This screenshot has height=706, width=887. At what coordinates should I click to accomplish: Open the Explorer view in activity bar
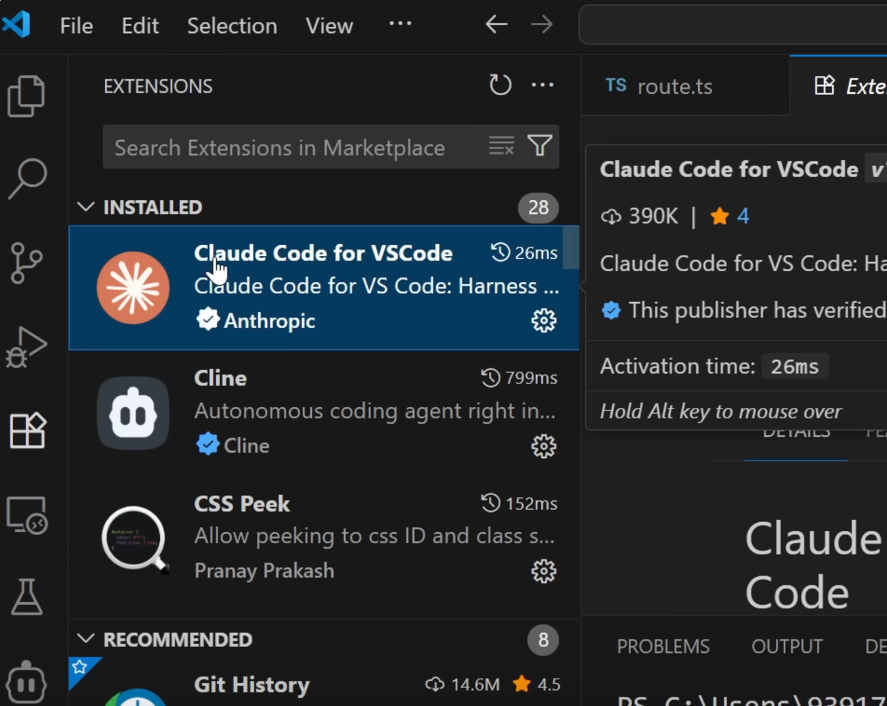27,97
